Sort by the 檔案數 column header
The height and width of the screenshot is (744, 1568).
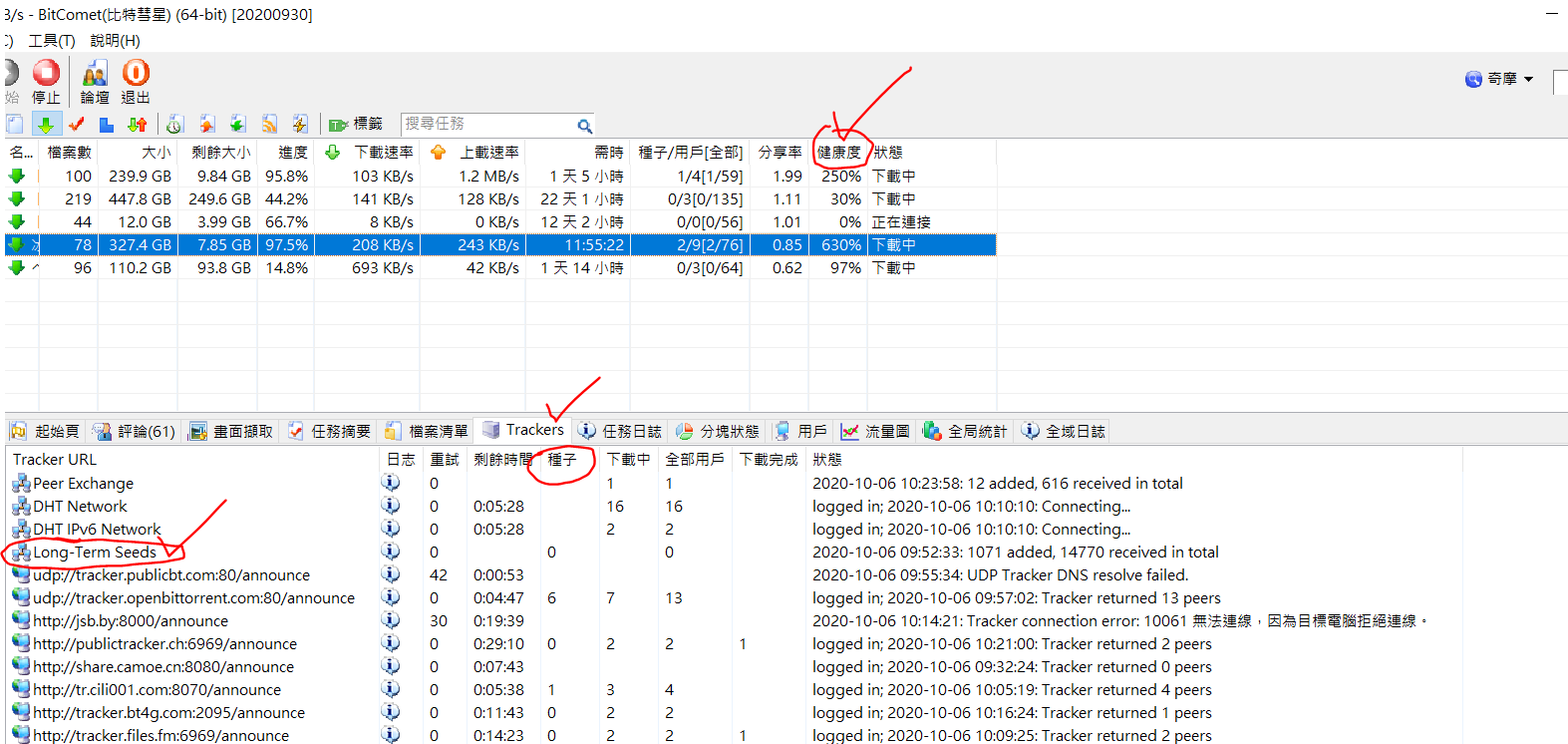(x=69, y=152)
